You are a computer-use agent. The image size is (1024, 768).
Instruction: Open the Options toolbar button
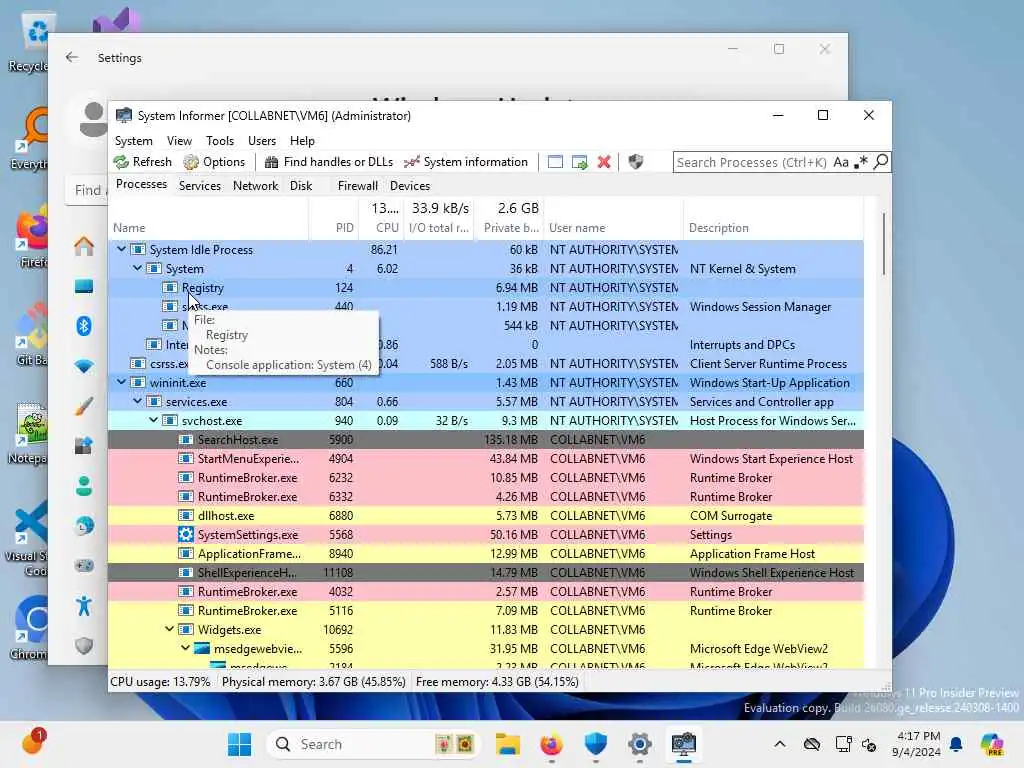coord(214,162)
